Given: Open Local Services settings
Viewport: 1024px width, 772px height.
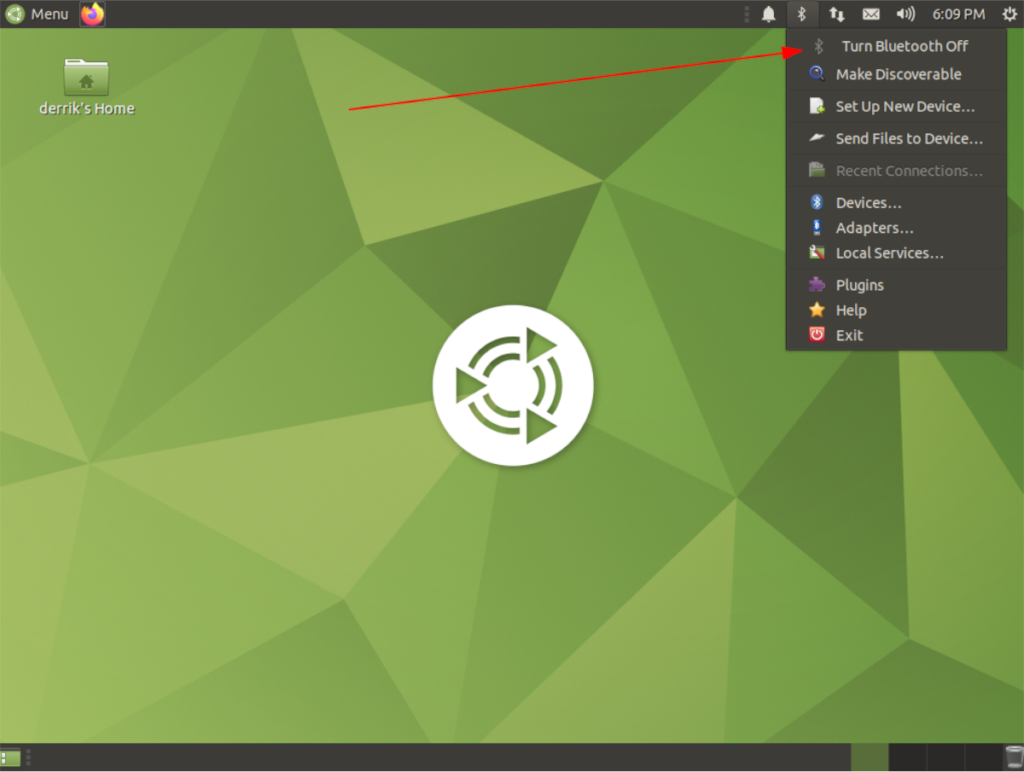Looking at the screenshot, I should [x=889, y=253].
